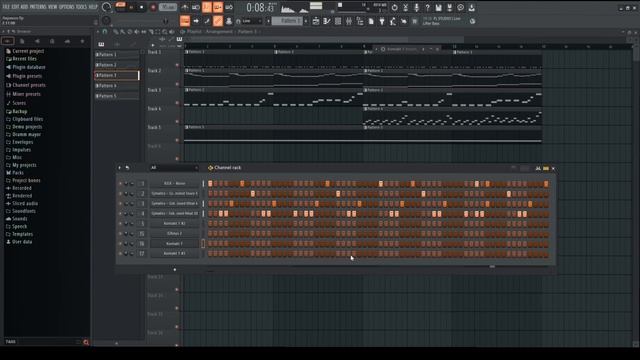The height and width of the screenshot is (360, 640).
Task: Open the PATTERNS menu
Action: point(38,7)
